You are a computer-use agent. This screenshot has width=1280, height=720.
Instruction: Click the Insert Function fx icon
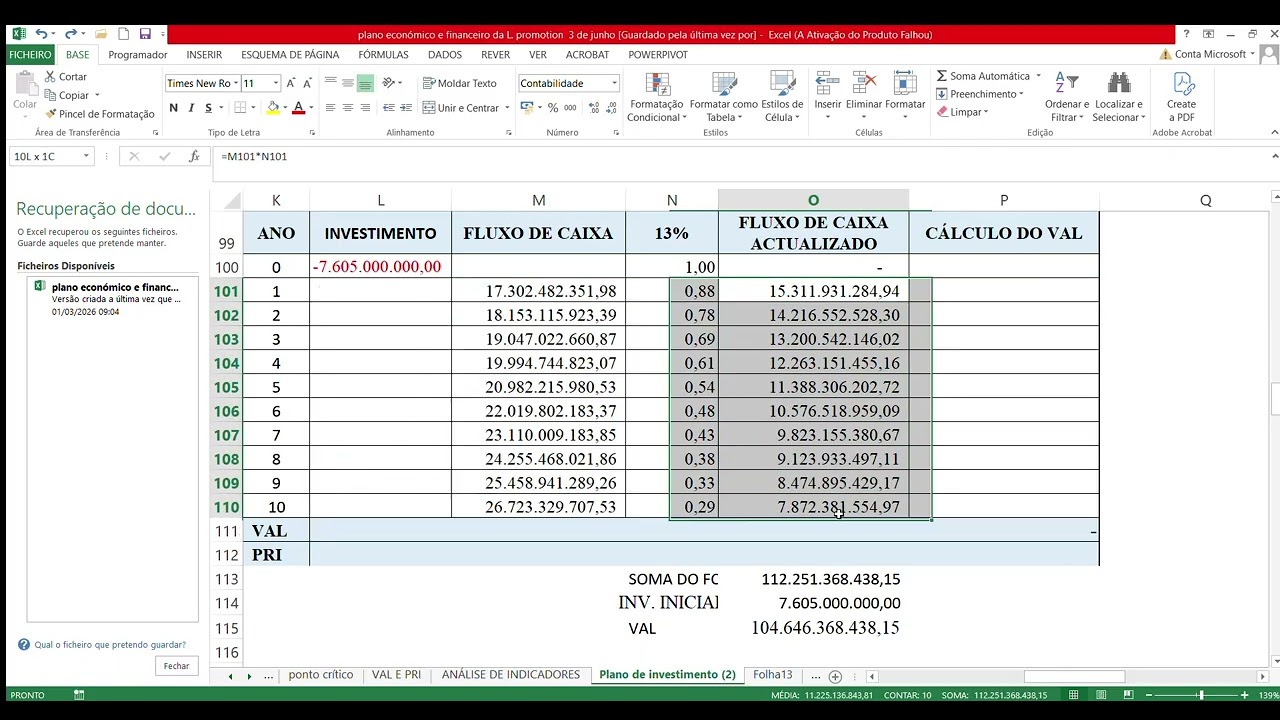pos(195,156)
